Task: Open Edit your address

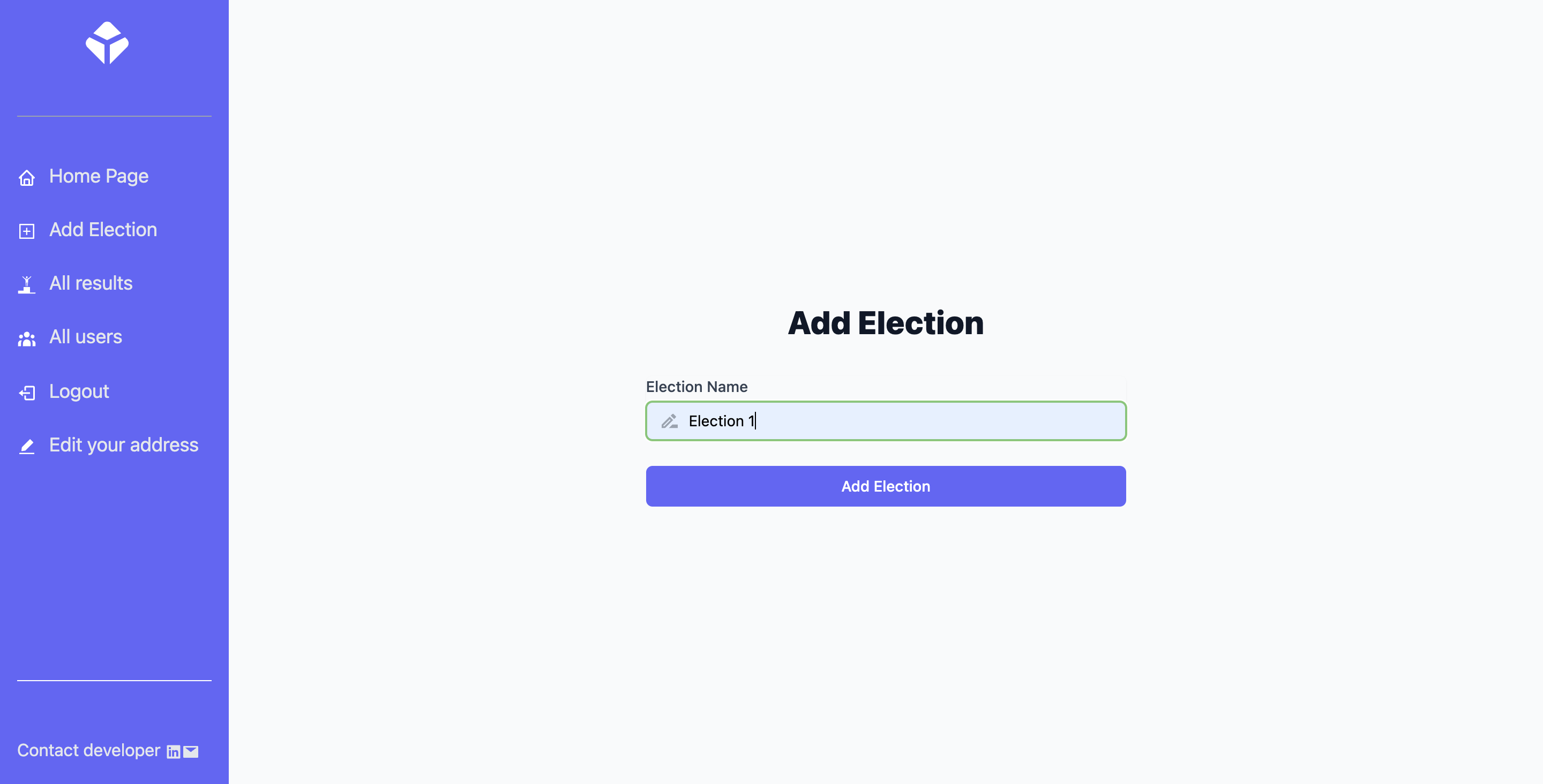Action: [124, 444]
